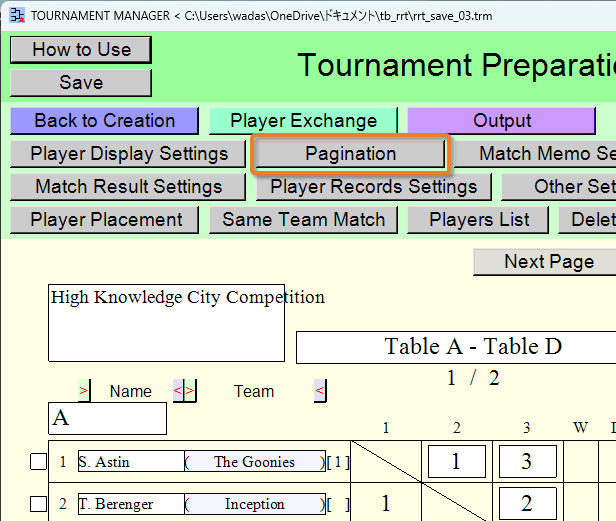Click the W column header
Viewport: 616px width, 521px height.
[x=581, y=427]
